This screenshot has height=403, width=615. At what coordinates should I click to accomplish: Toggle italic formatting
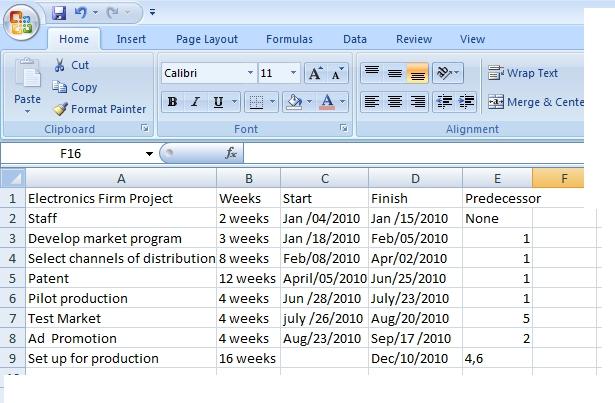pos(194,102)
